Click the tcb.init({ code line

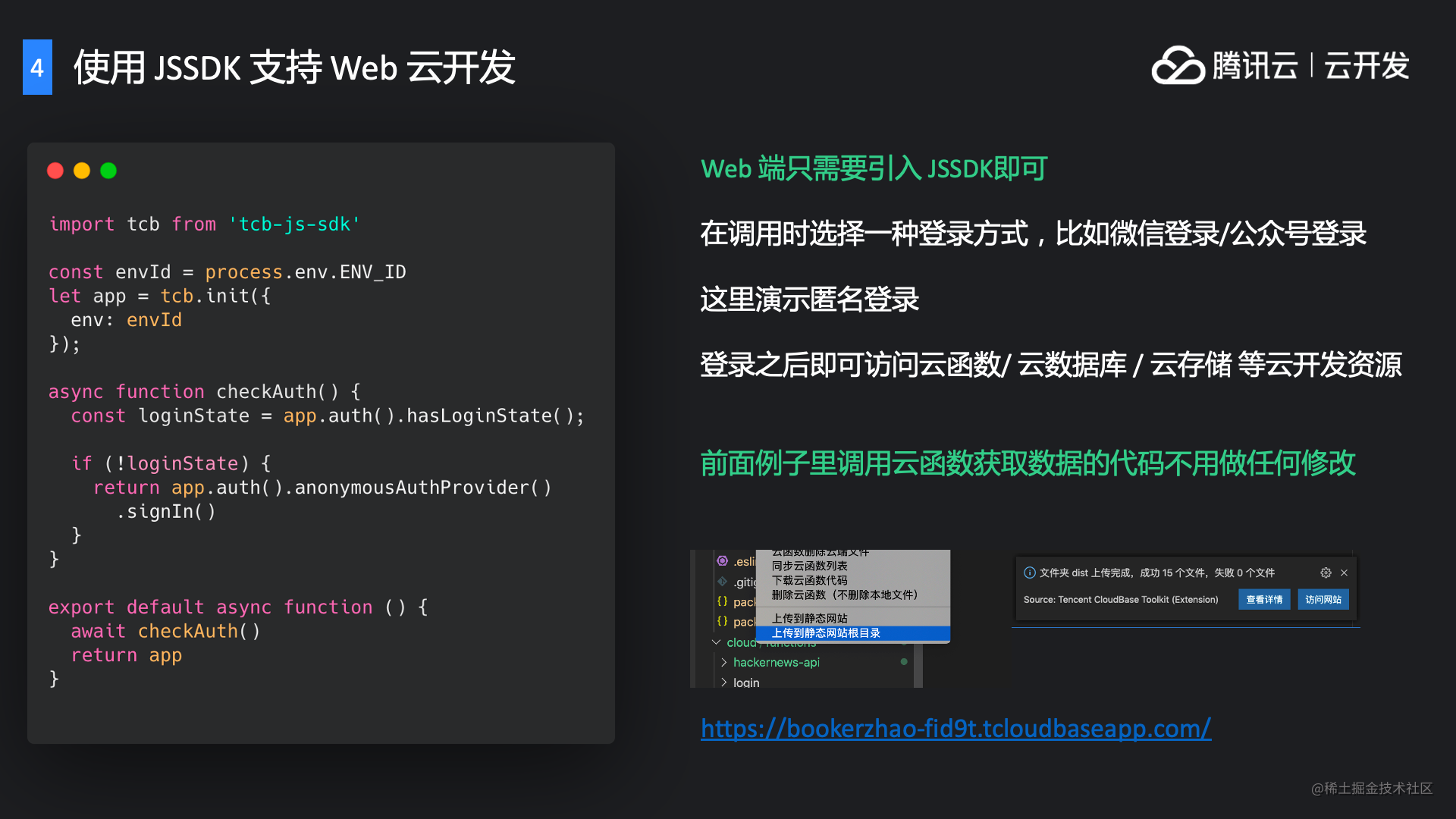click(160, 296)
